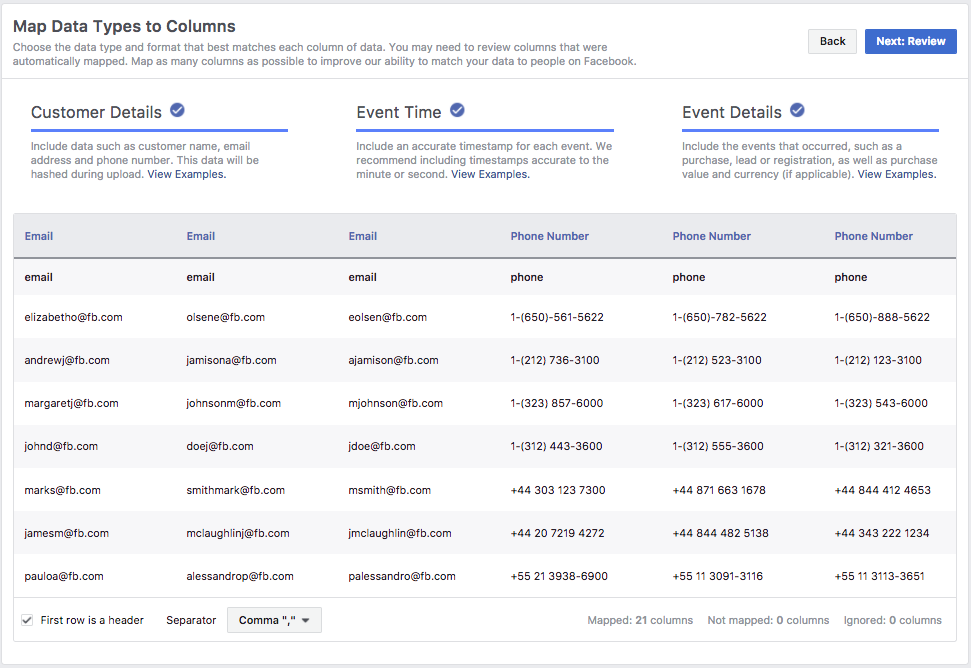This screenshot has height=668, width=971.
Task: Click the 'Not mapped: 0 columns' summary
Action: (768, 620)
